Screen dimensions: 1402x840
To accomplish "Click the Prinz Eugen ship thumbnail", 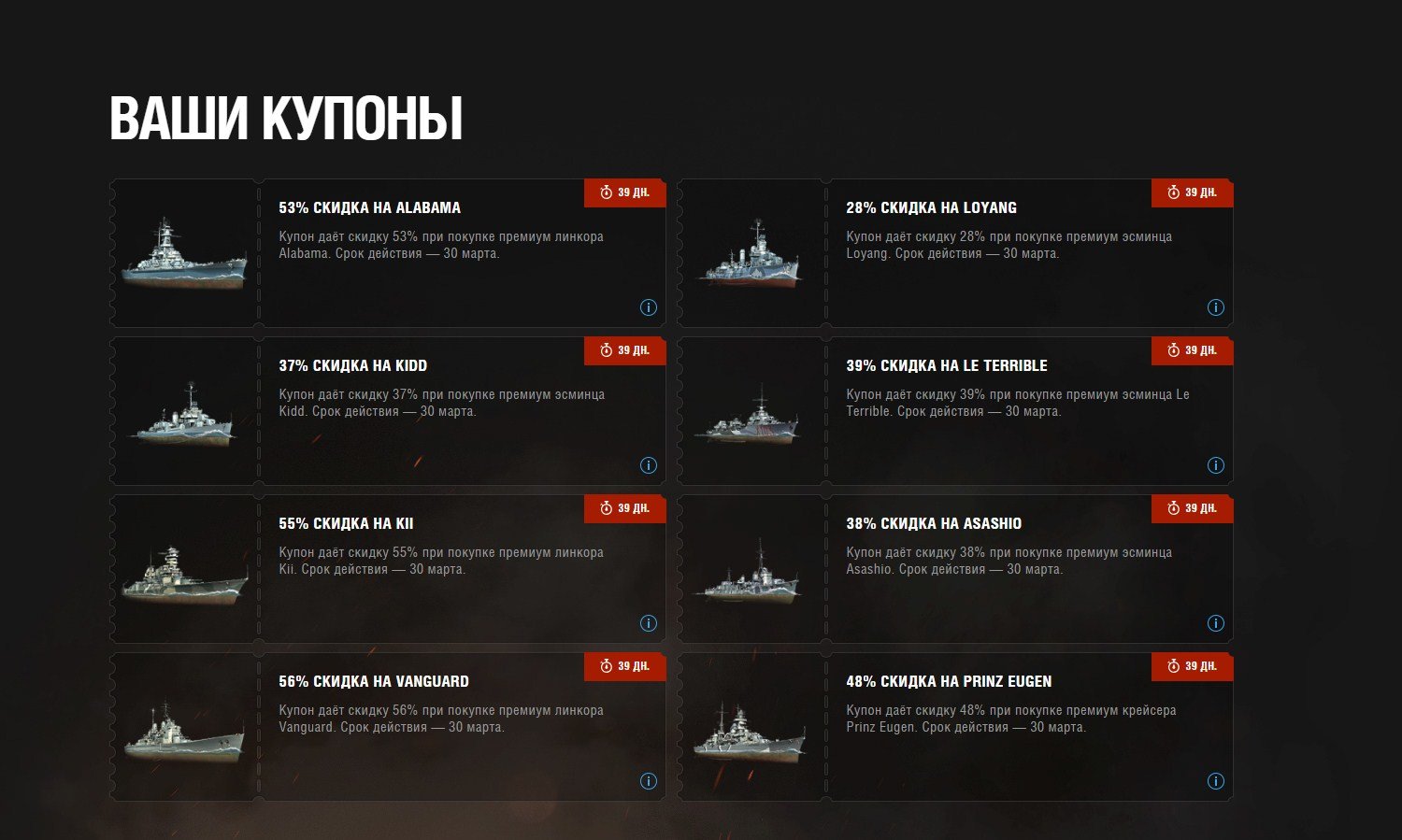I will point(751,733).
